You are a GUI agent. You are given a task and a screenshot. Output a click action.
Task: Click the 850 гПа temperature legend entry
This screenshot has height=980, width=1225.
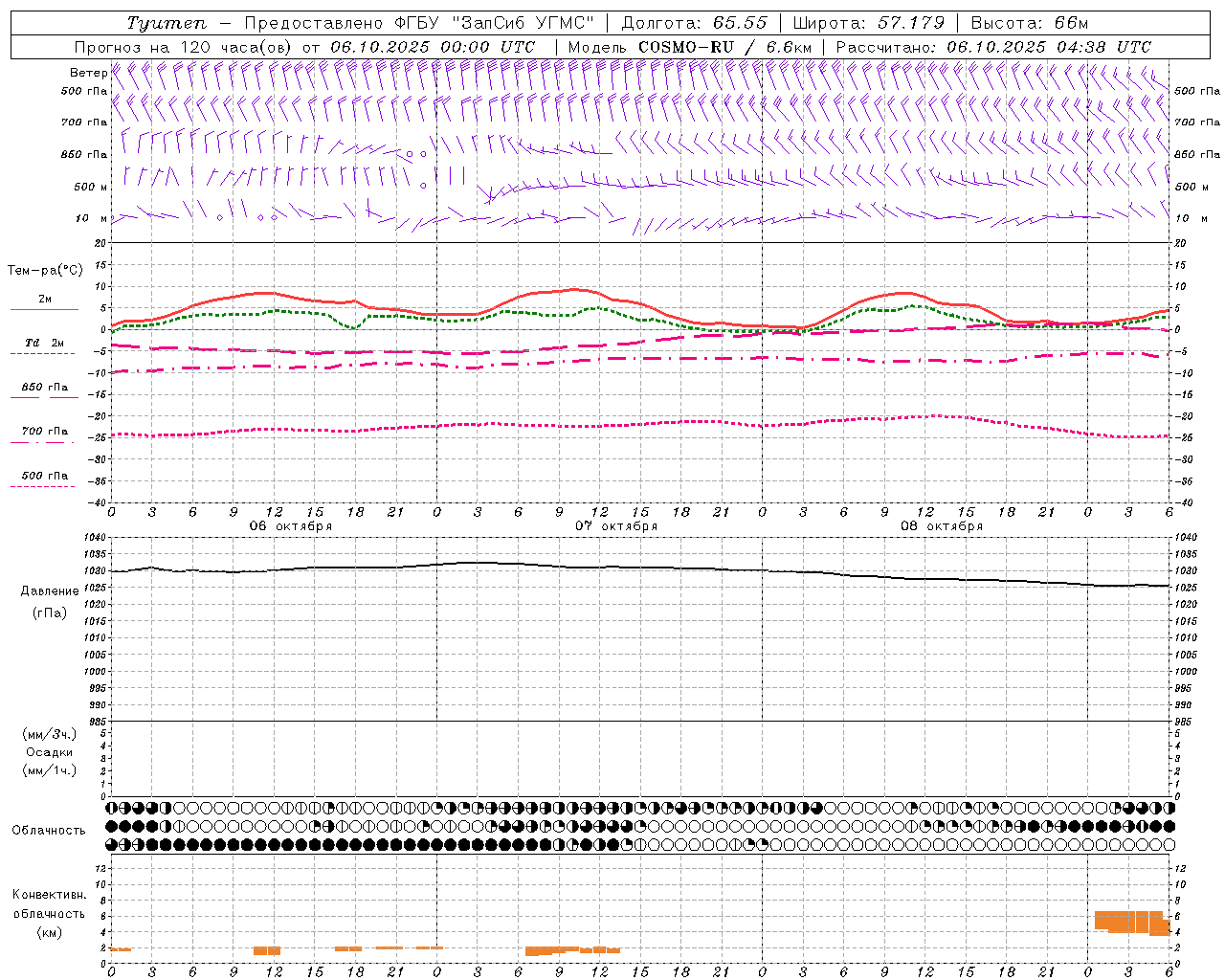tap(44, 388)
